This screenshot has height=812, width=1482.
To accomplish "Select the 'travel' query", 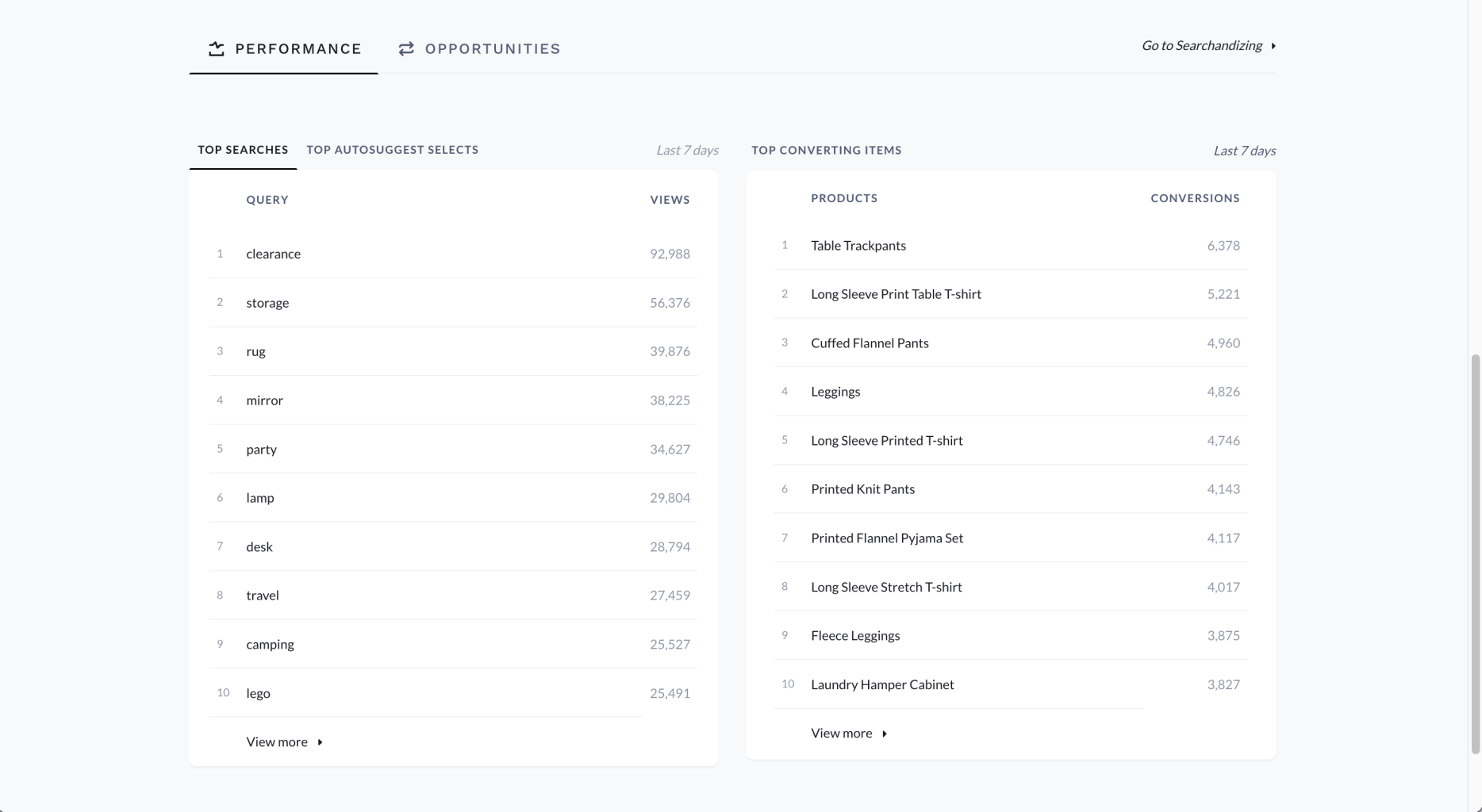I will (x=263, y=596).
